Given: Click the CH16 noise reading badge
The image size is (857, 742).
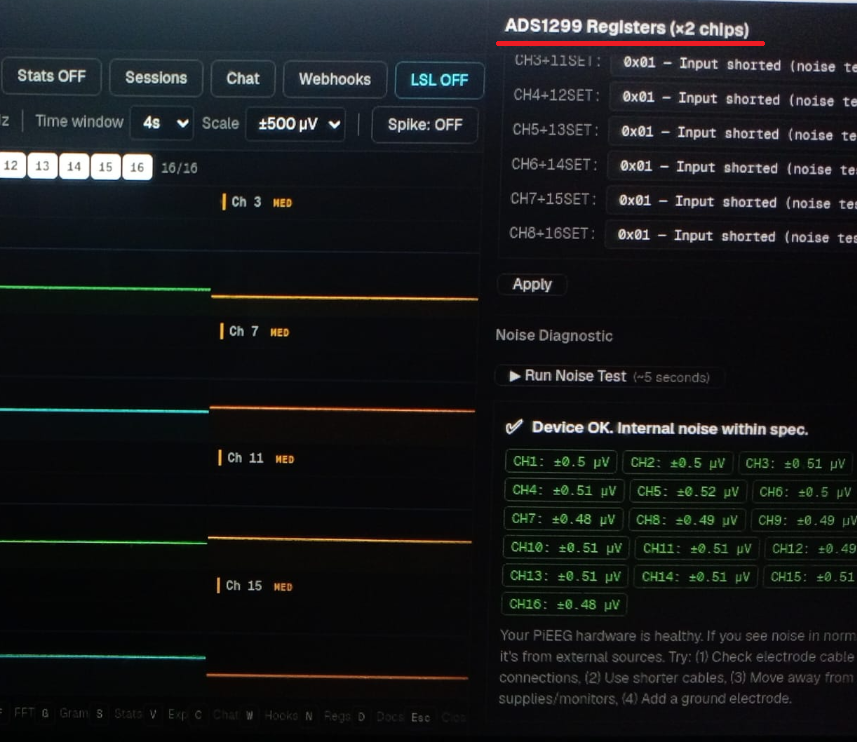Looking at the screenshot, I should (x=562, y=604).
